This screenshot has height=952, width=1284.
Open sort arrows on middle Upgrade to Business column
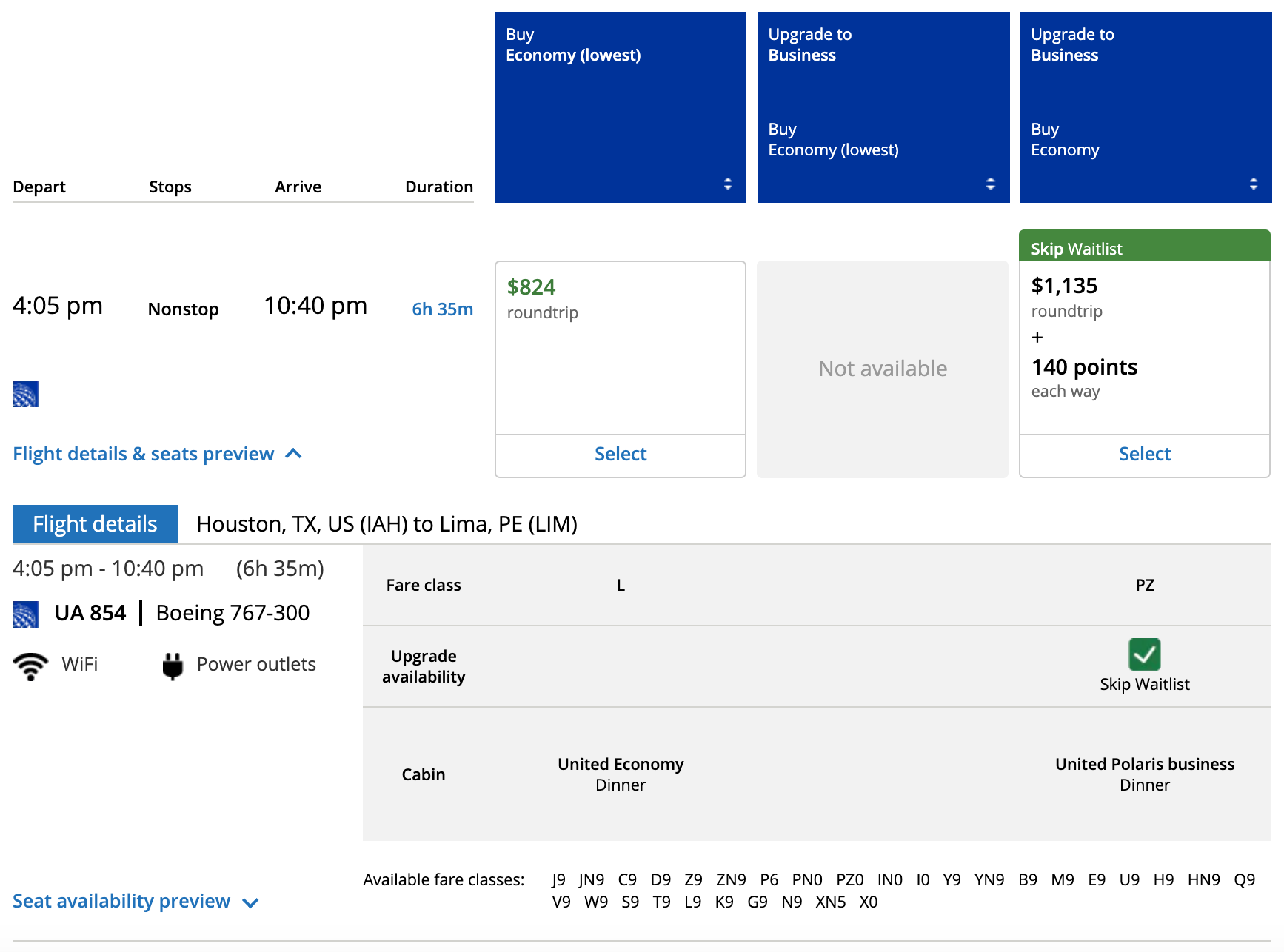coord(990,184)
